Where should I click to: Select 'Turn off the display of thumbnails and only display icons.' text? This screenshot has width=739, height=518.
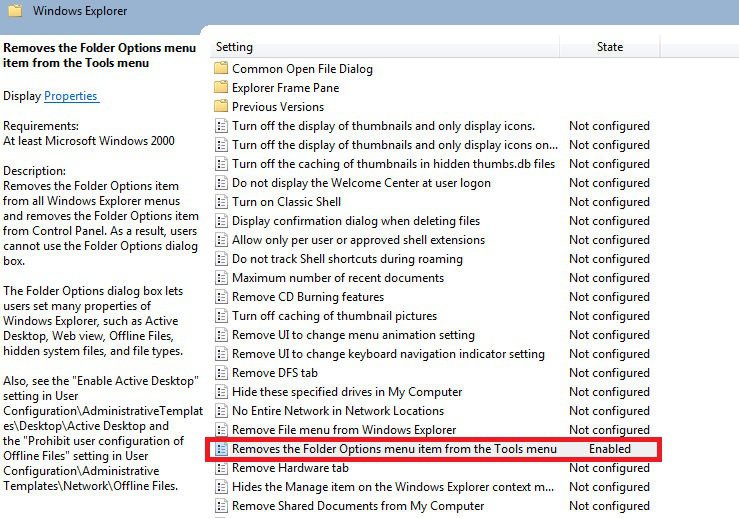pos(383,126)
